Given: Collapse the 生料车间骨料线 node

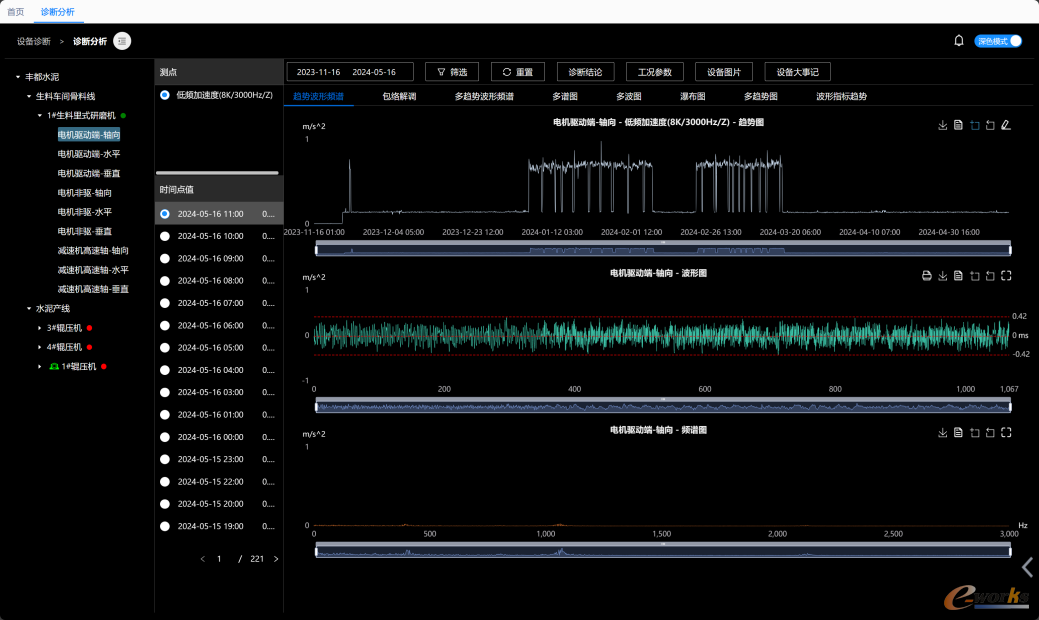Looking at the screenshot, I should click(29, 96).
